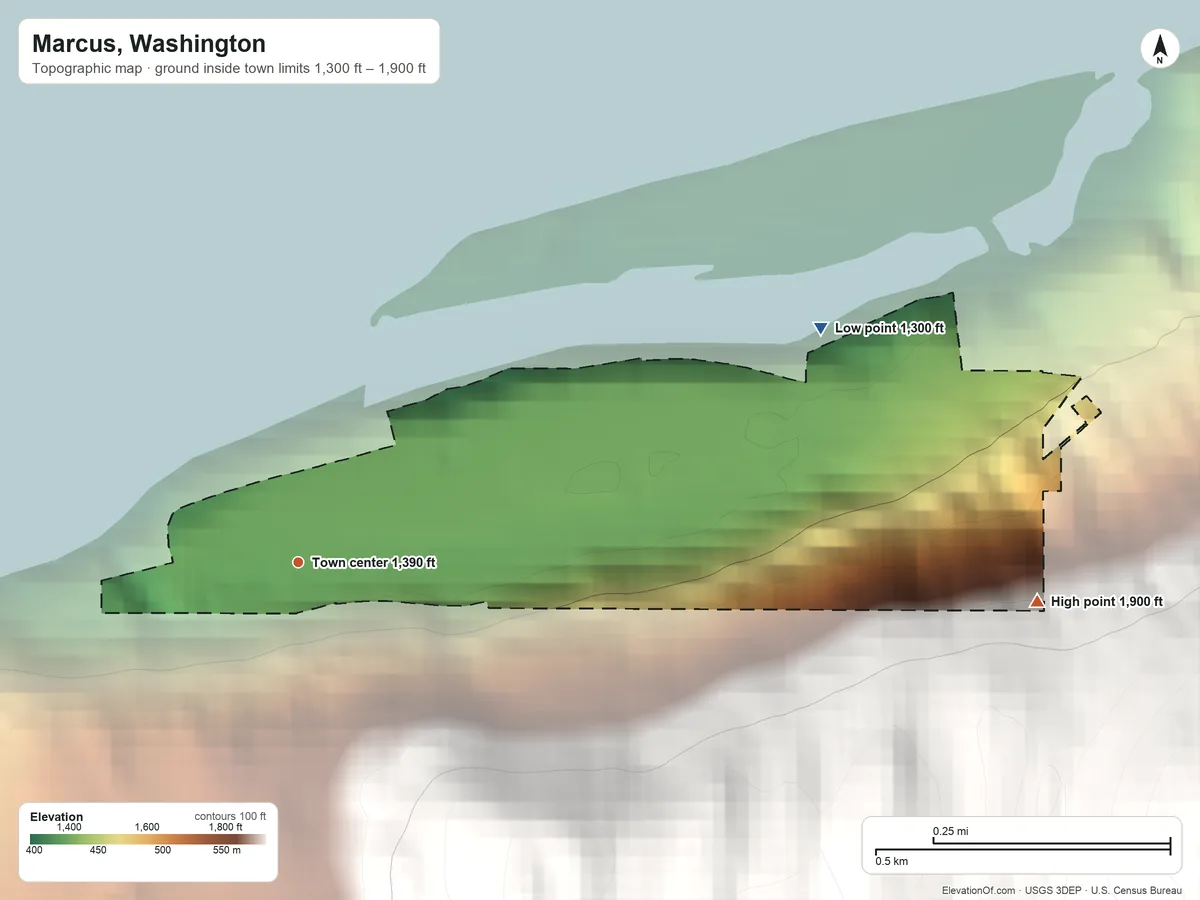Image resolution: width=1200 pixels, height=900 pixels.
Task: Select the 'Marcus, Washington' title
Action: (x=149, y=44)
